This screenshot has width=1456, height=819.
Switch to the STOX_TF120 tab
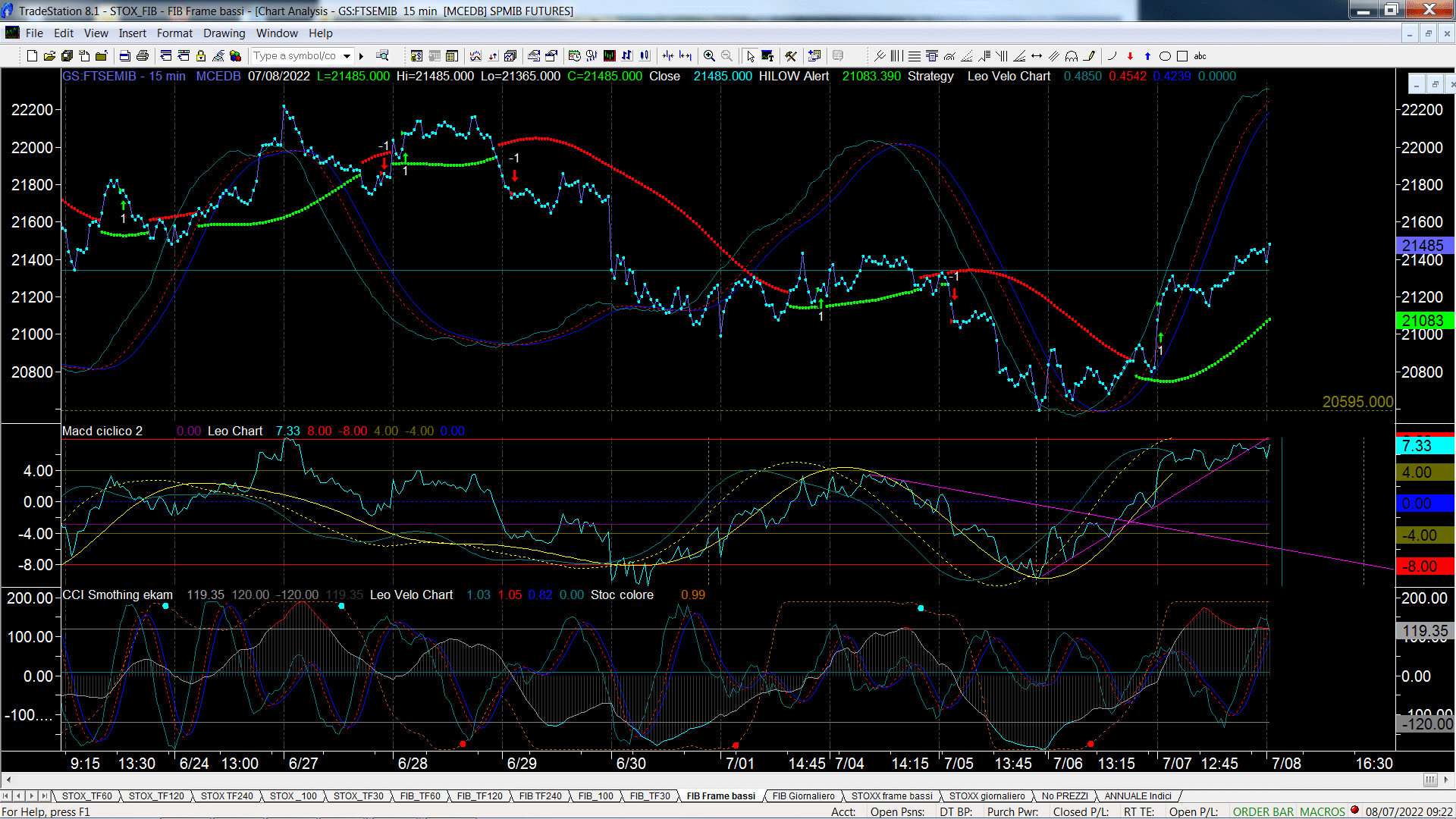156,795
